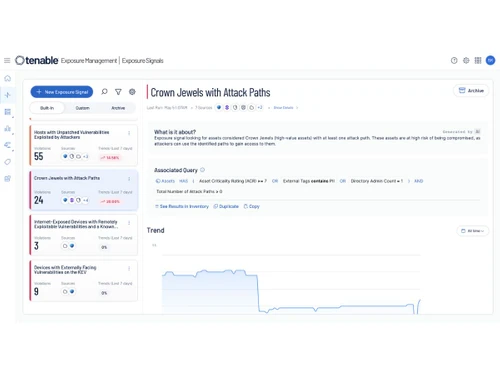Click the 55 violations count
The width and height of the screenshot is (500, 375).
point(39,156)
